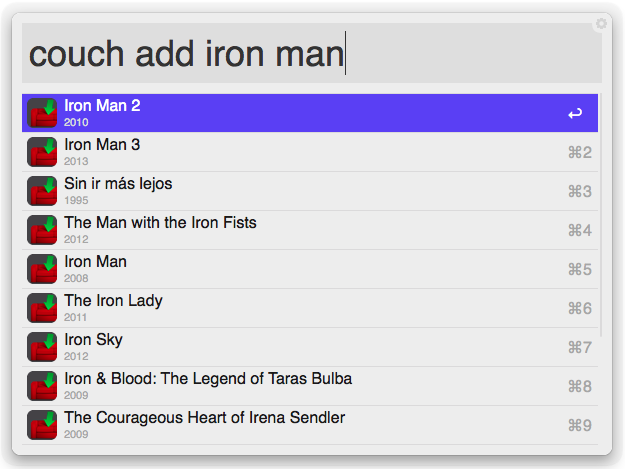Select the Iron Man 2 result
The image size is (625, 469).
click(300, 113)
